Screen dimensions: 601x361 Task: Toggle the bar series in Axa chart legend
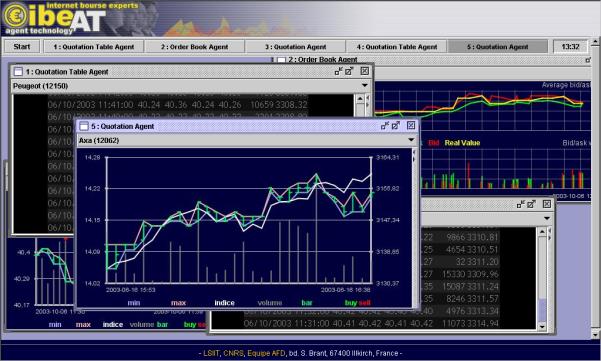307,303
